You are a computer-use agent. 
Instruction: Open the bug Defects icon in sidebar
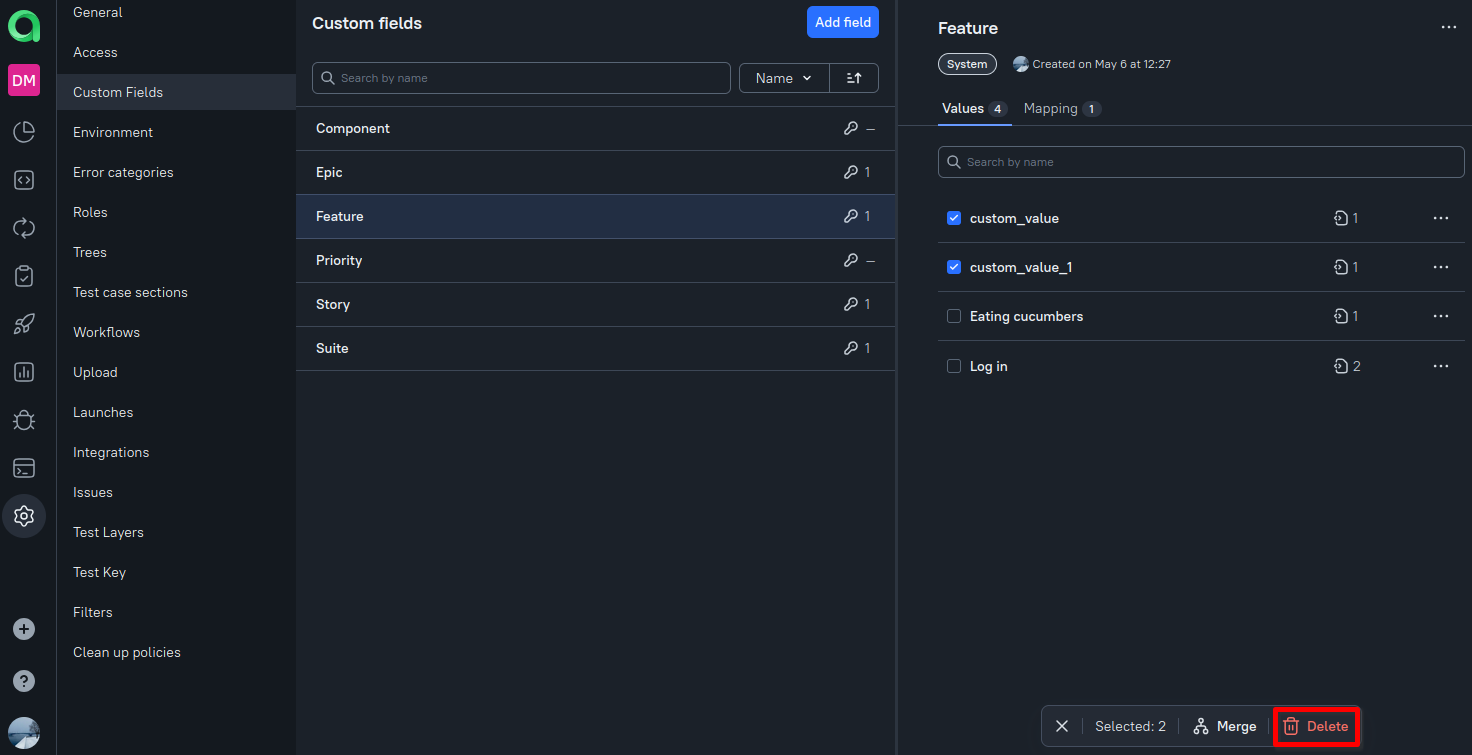(24, 420)
